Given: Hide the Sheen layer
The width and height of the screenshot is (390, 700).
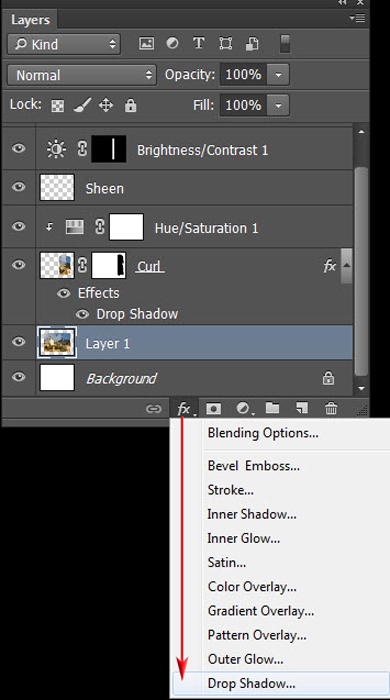Looking at the screenshot, I should [18, 187].
